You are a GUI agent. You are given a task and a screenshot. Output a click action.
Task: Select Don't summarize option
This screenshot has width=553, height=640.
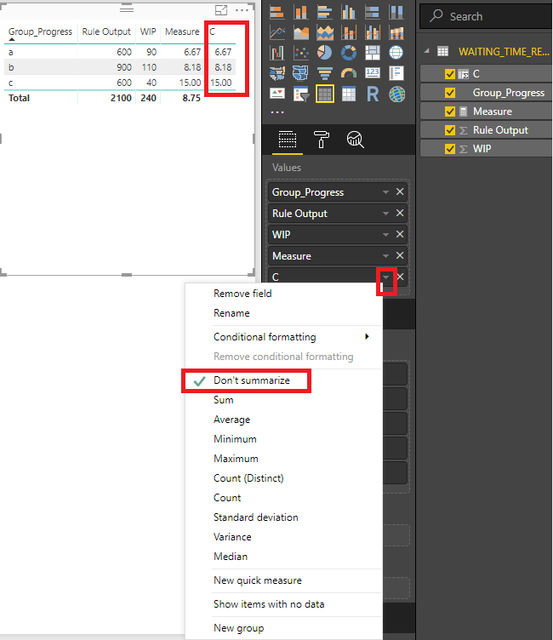(251, 380)
